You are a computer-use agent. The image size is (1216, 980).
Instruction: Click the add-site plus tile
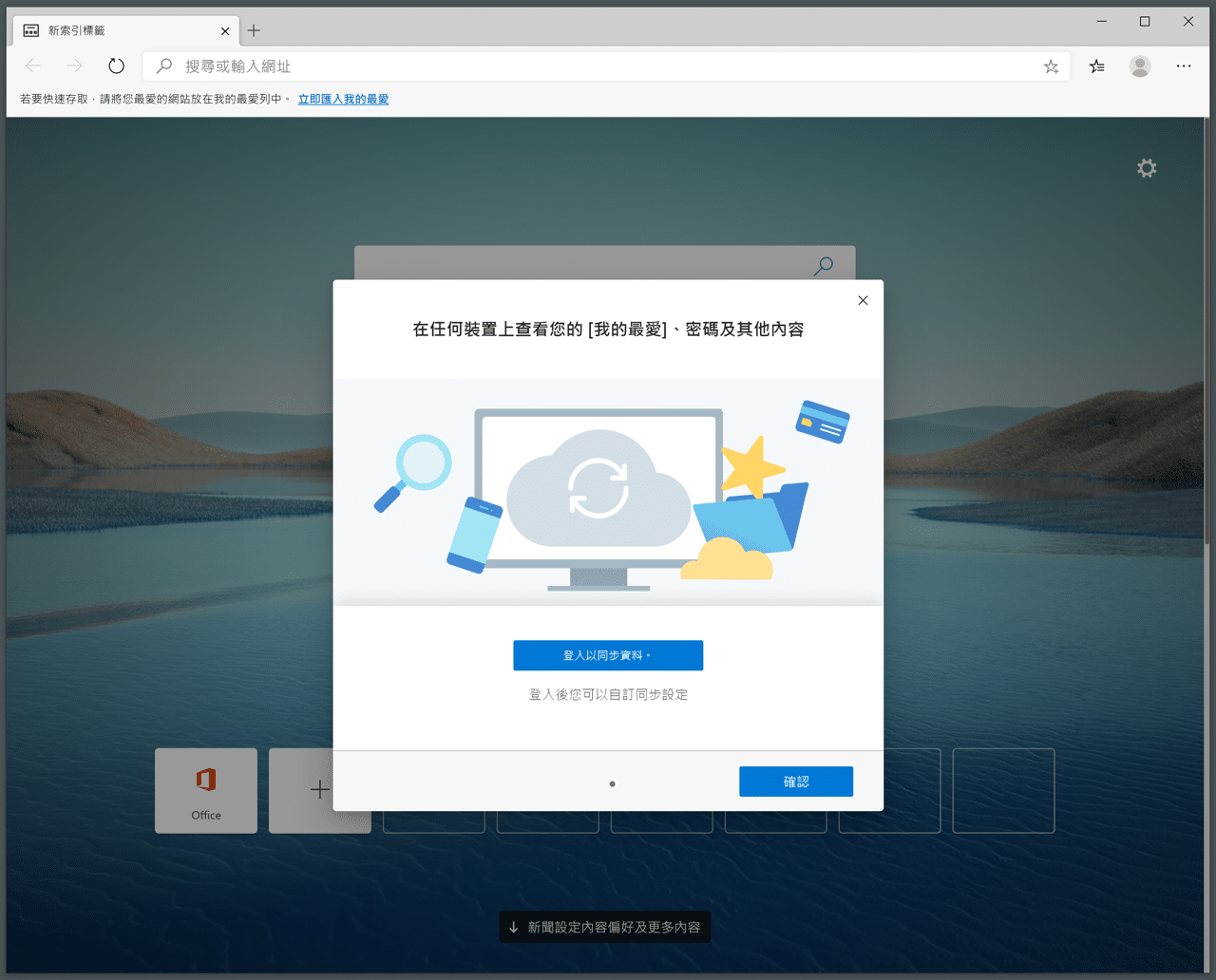click(319, 790)
